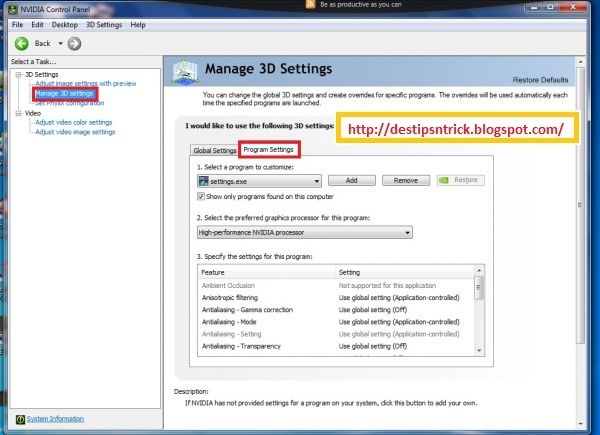Click the green Back arrow icon
600x435 pixels.
click(22, 44)
